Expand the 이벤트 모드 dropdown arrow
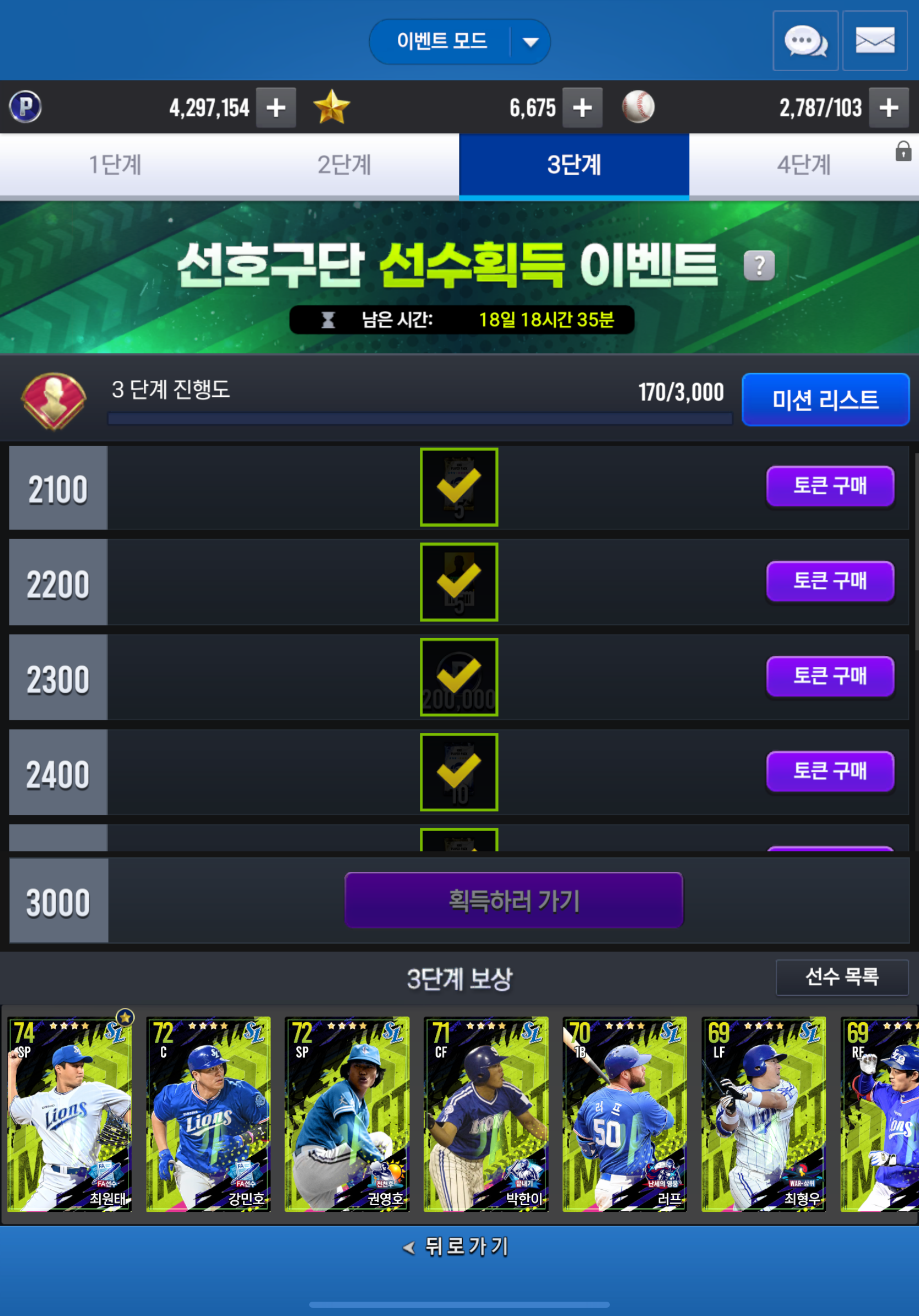The width and height of the screenshot is (919, 1316). [531, 42]
